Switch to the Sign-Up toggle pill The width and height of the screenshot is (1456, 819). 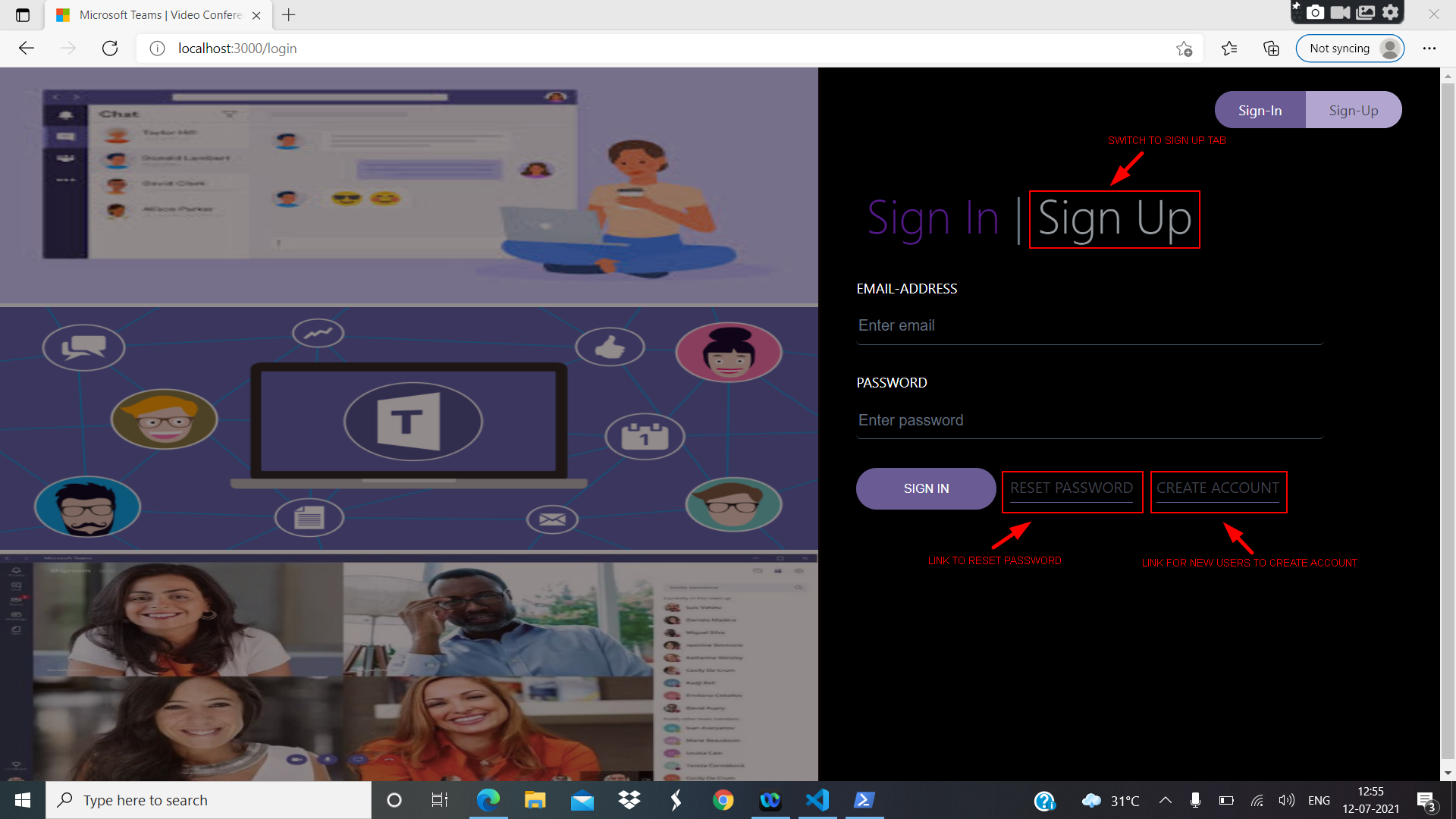click(1353, 111)
